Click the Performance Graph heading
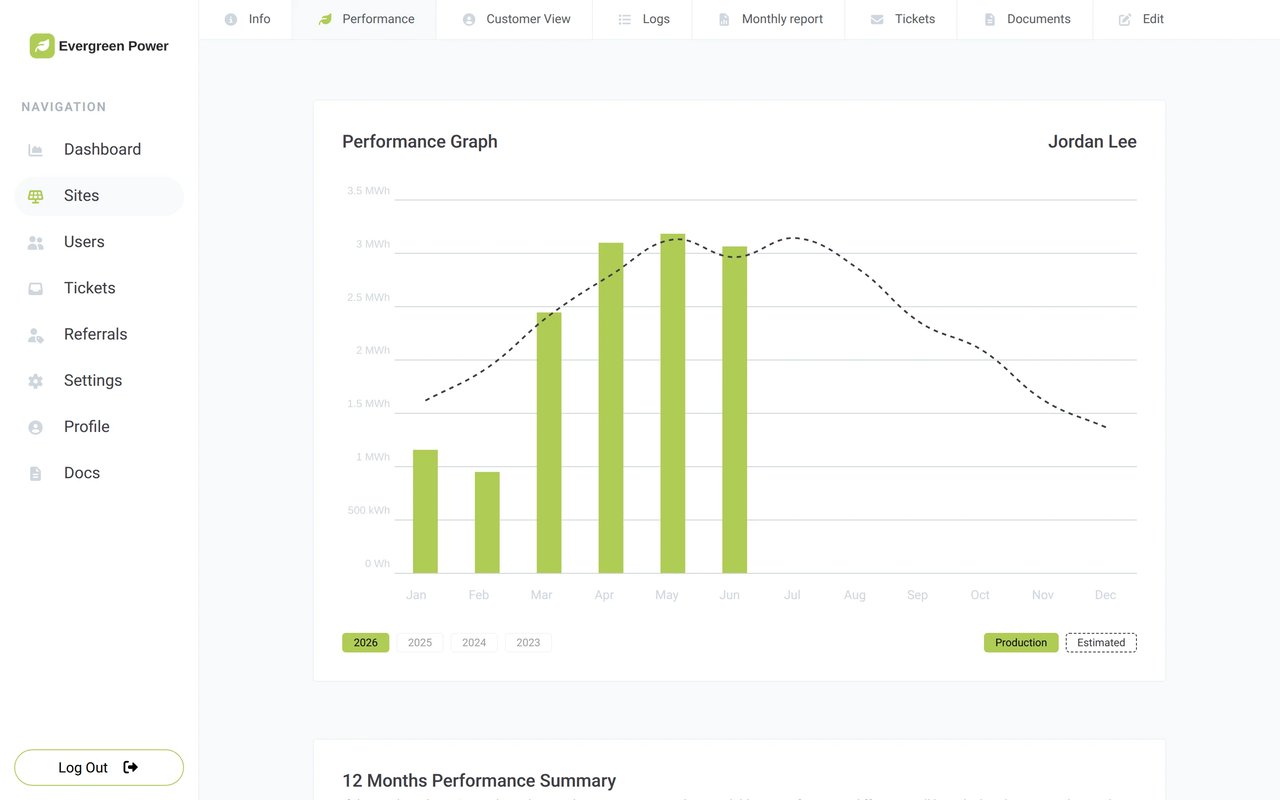The image size is (1280, 800). coord(420,142)
